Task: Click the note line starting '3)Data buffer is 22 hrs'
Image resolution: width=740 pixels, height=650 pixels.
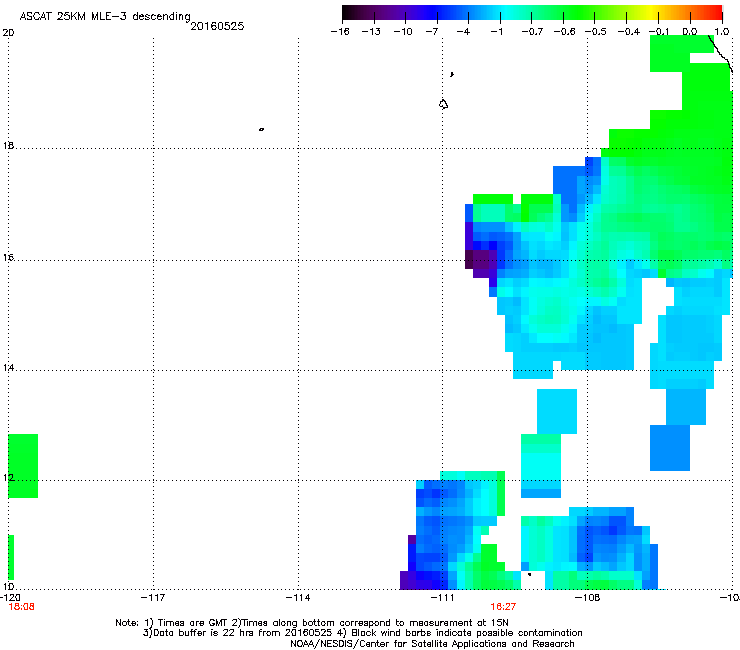Action: click(362, 633)
